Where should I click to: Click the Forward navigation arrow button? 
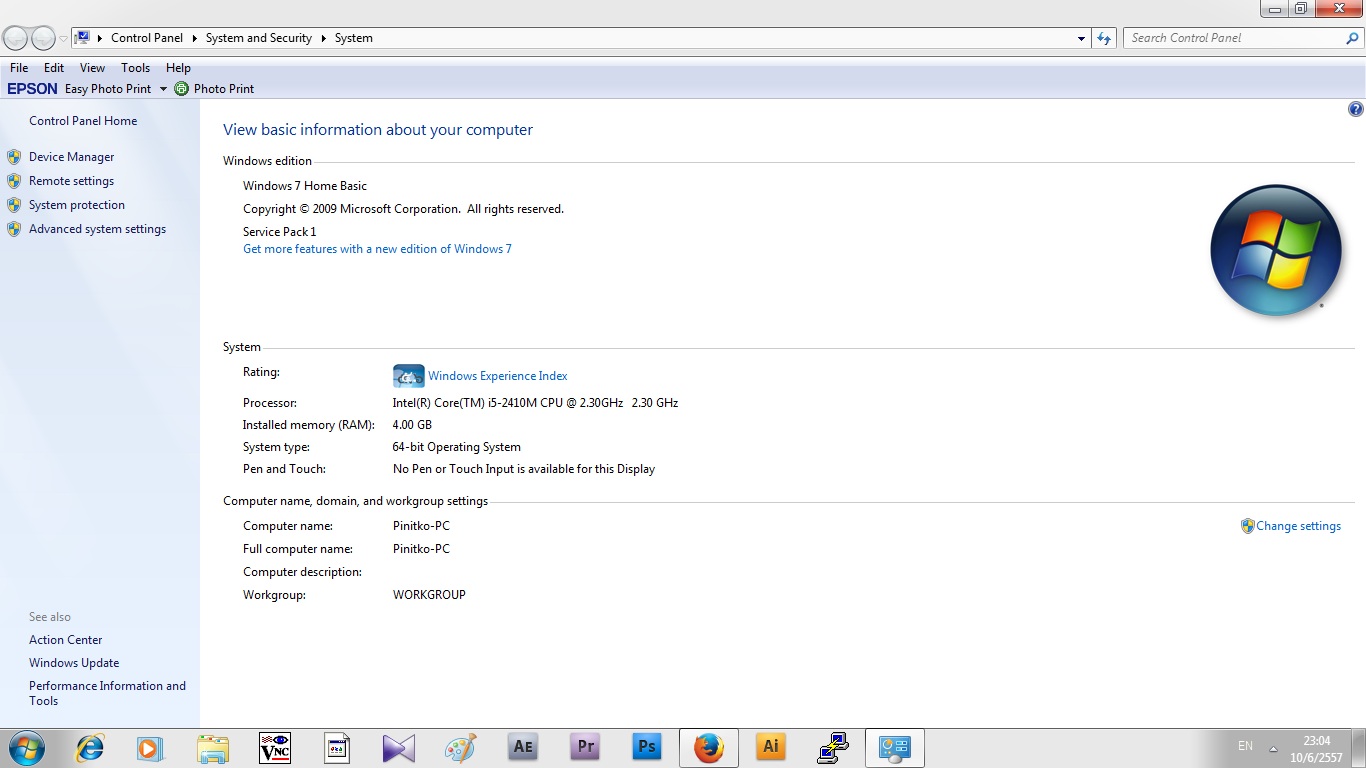(x=43, y=38)
